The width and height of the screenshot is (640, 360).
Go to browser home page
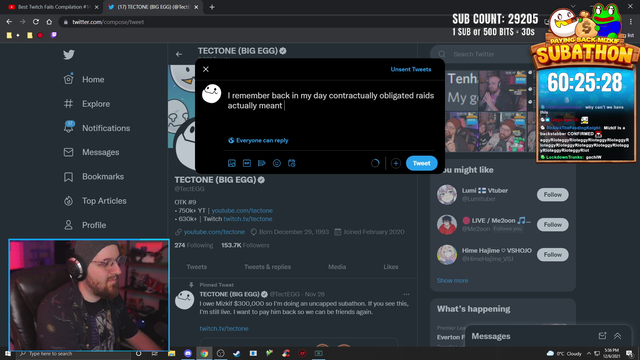[x=49, y=22]
